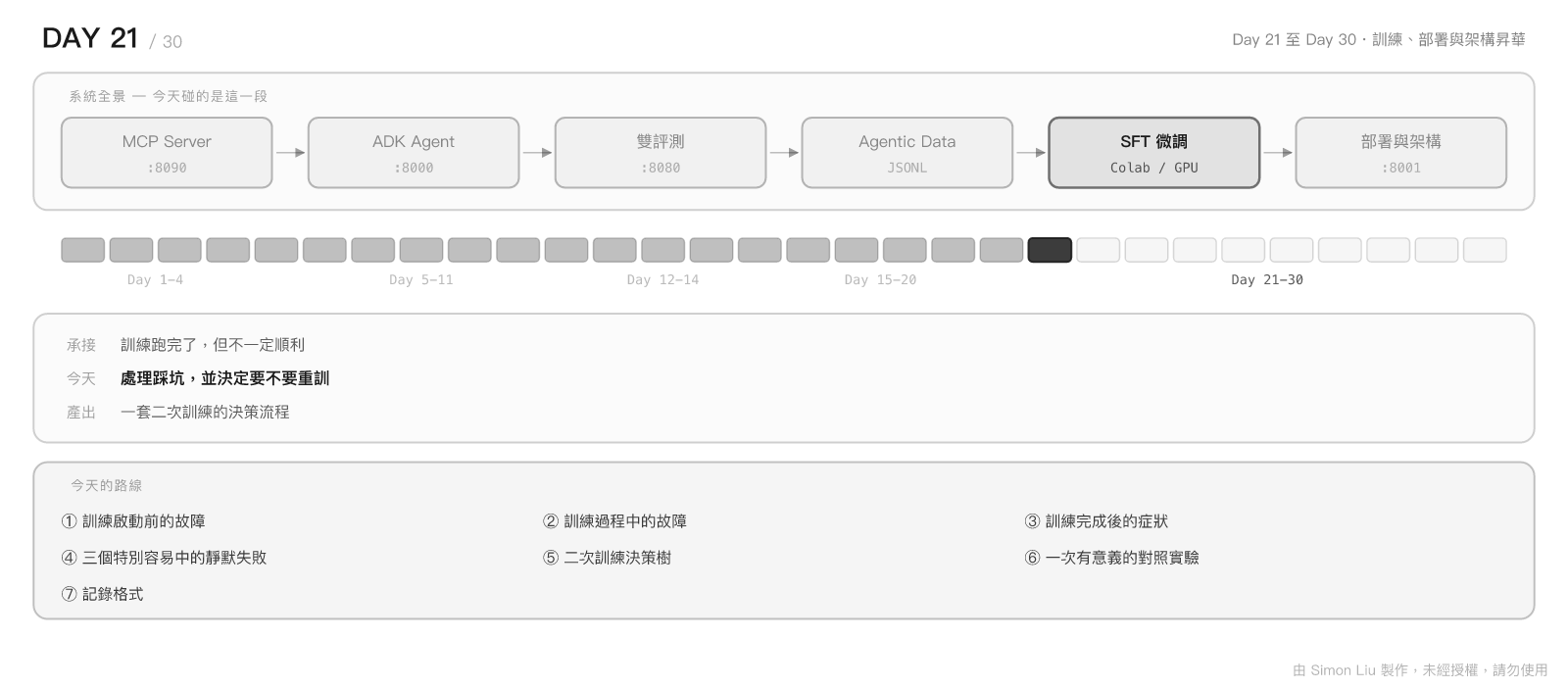Click the arrow between MCP Server and ADK Agent
This screenshot has width=1568, height=689.
(x=290, y=153)
